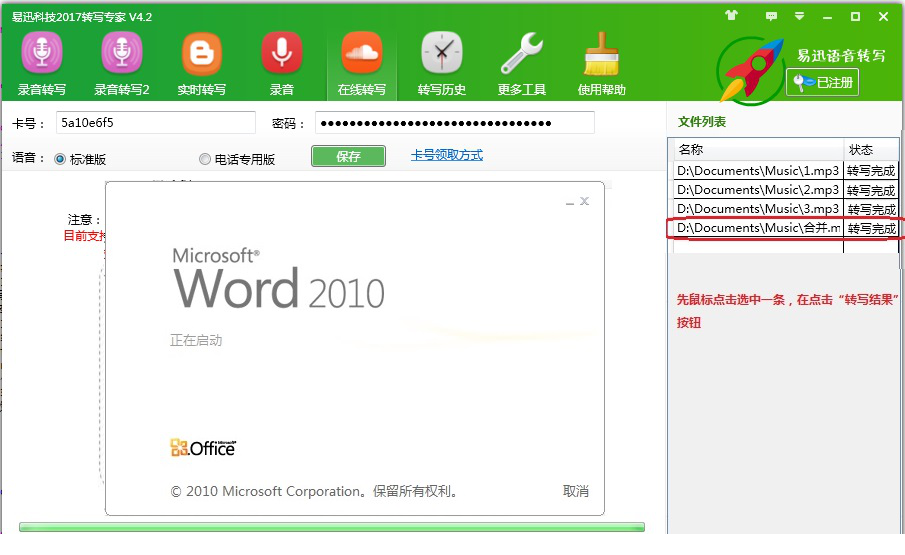Select the 电话专用版 radio button
The width and height of the screenshot is (905, 555).
[x=205, y=159]
